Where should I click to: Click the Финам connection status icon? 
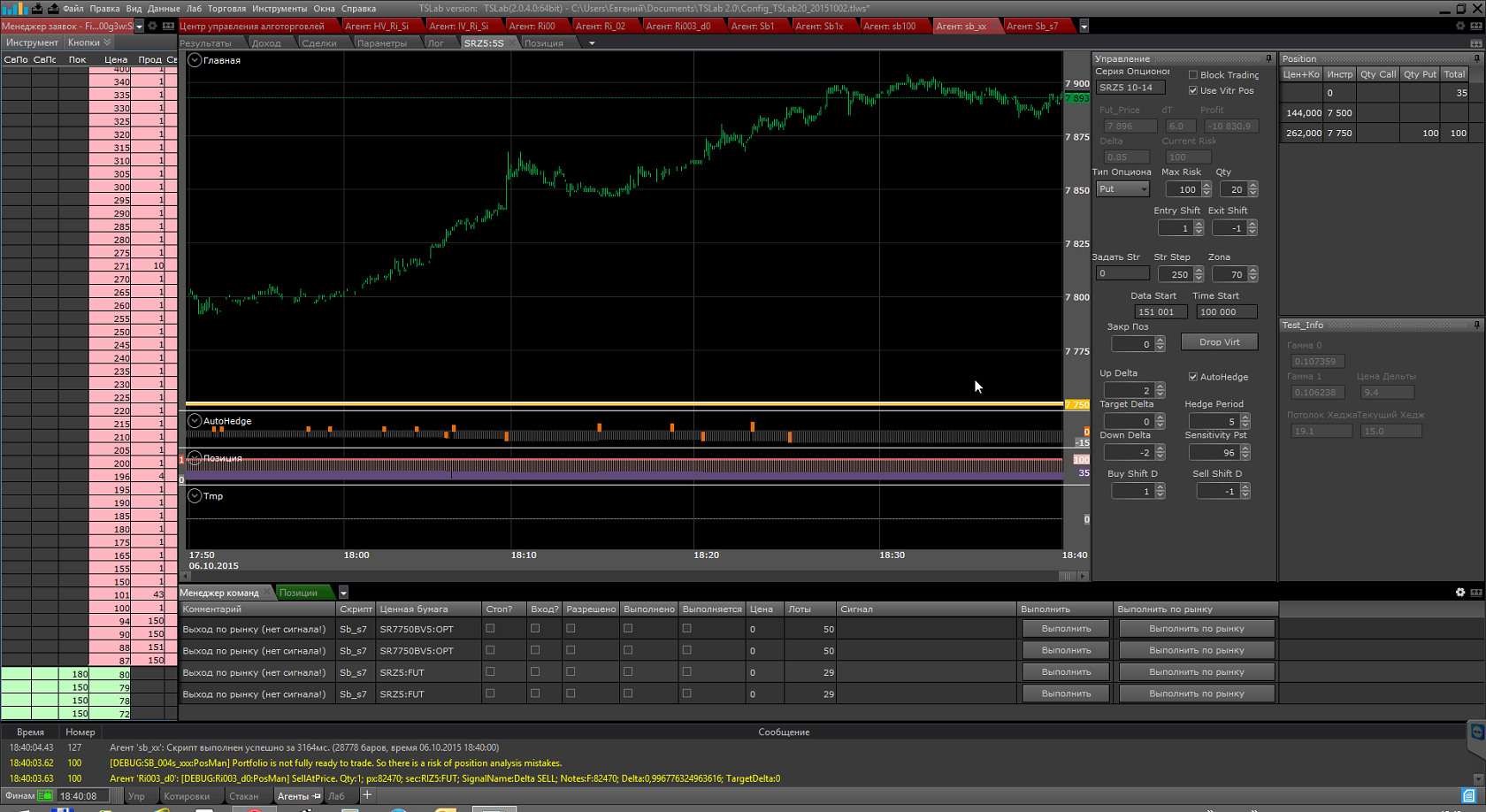[x=44, y=796]
